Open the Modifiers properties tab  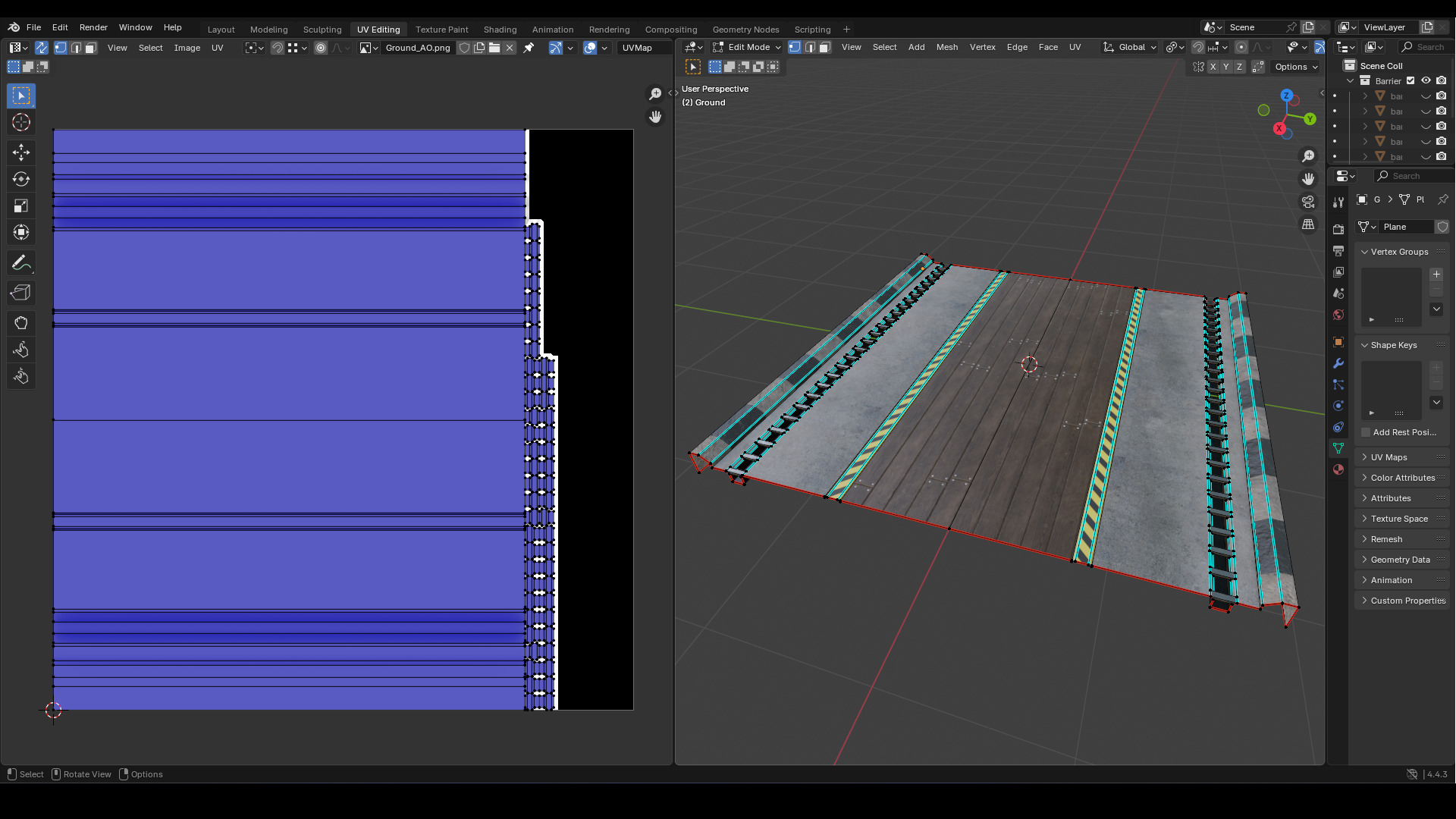coord(1338,363)
